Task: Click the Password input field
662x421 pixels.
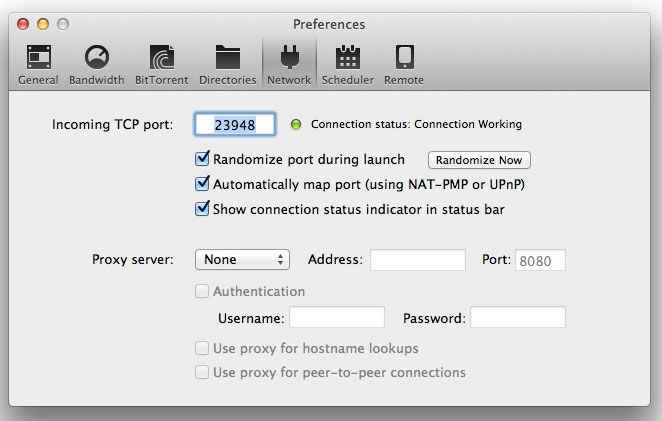Action: [517, 318]
